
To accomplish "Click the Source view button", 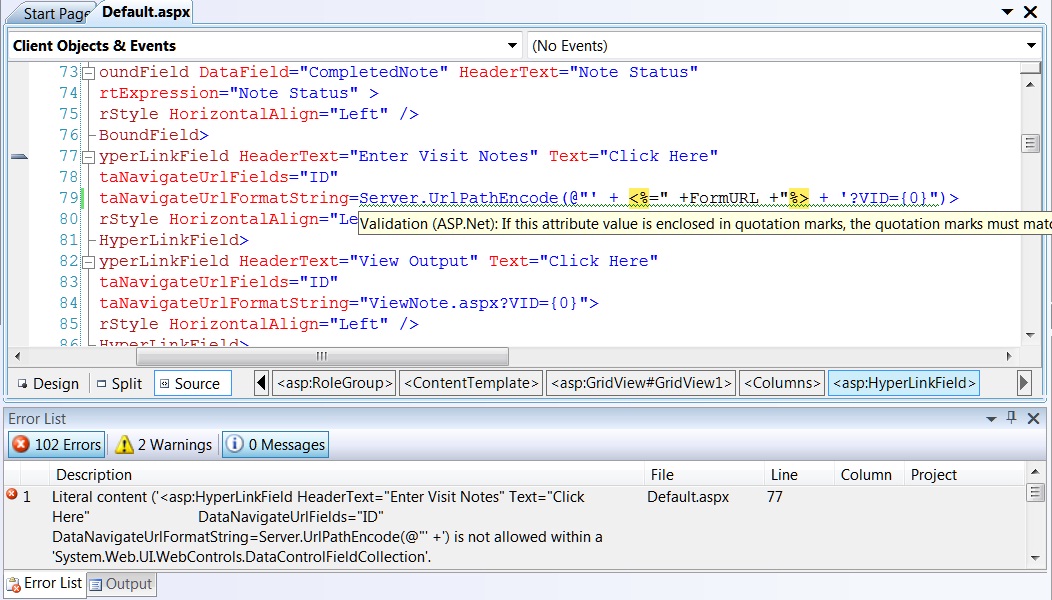I will [x=192, y=383].
